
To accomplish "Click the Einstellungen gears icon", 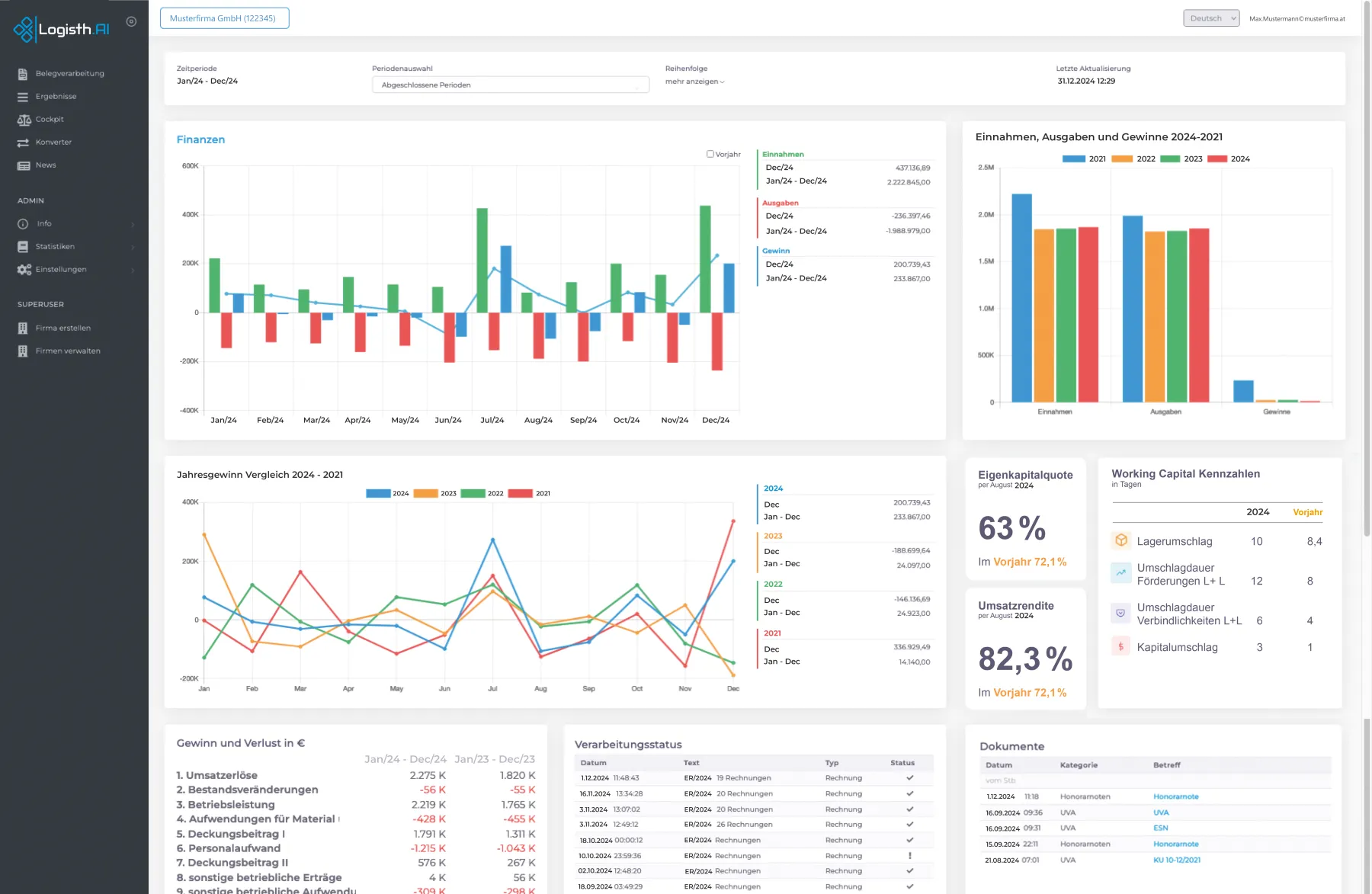I will pyautogui.click(x=24, y=270).
